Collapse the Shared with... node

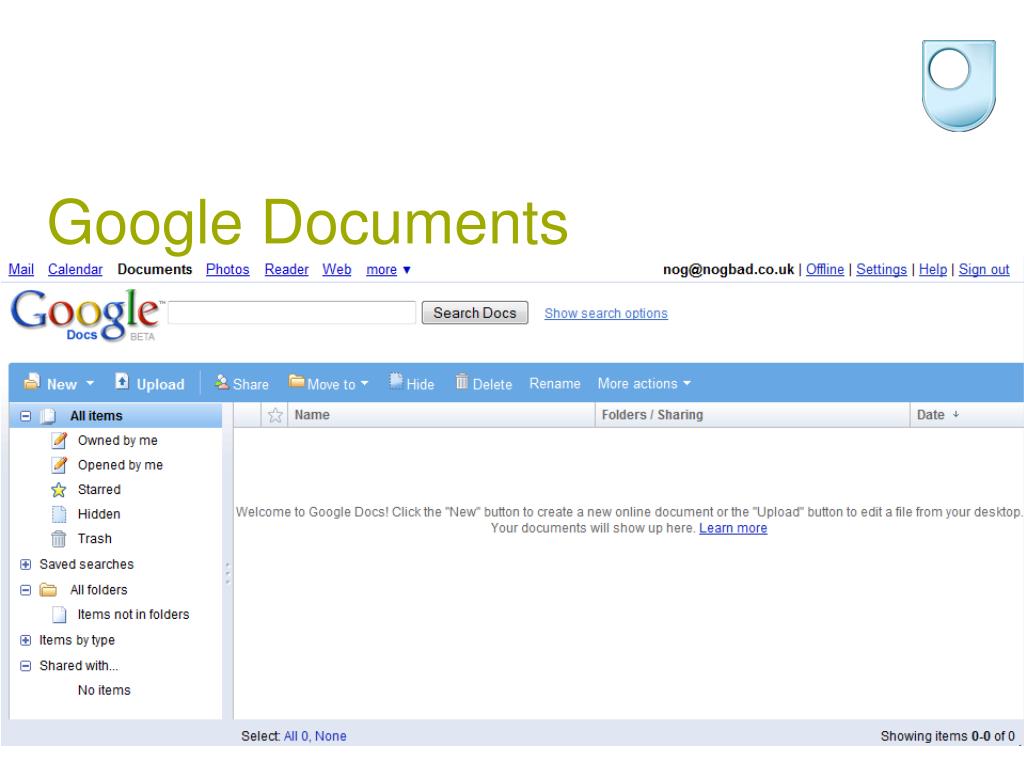pyautogui.click(x=25, y=665)
